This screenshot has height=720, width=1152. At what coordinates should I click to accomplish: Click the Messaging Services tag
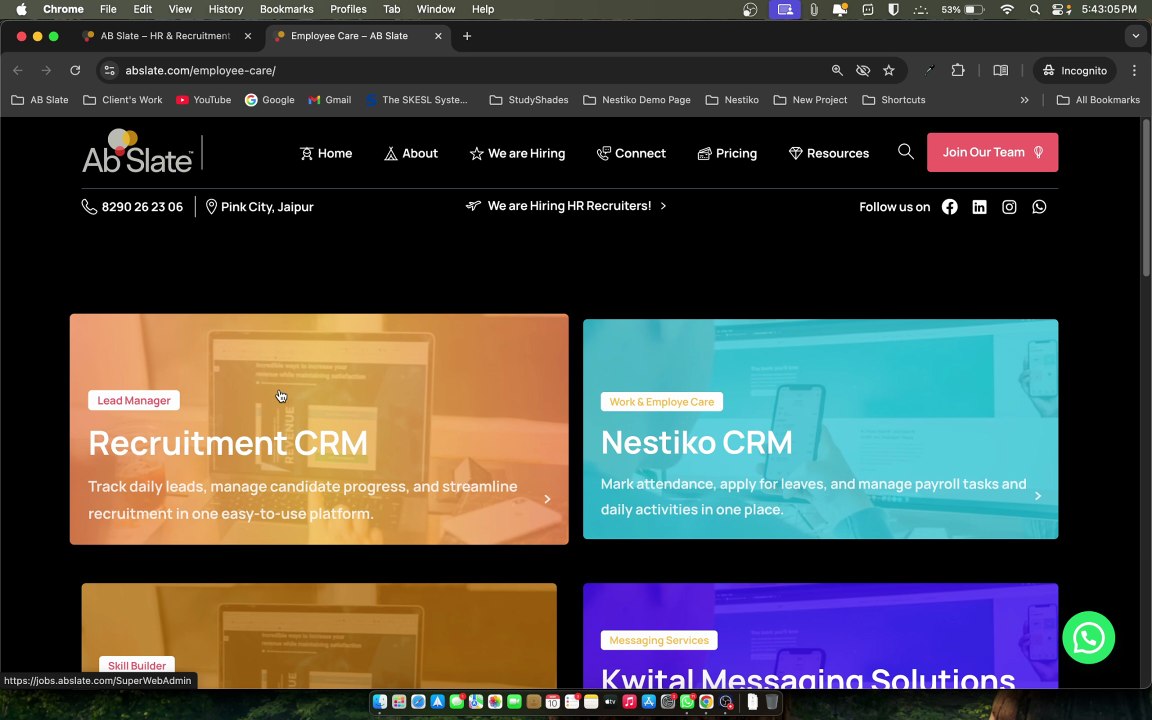(659, 640)
